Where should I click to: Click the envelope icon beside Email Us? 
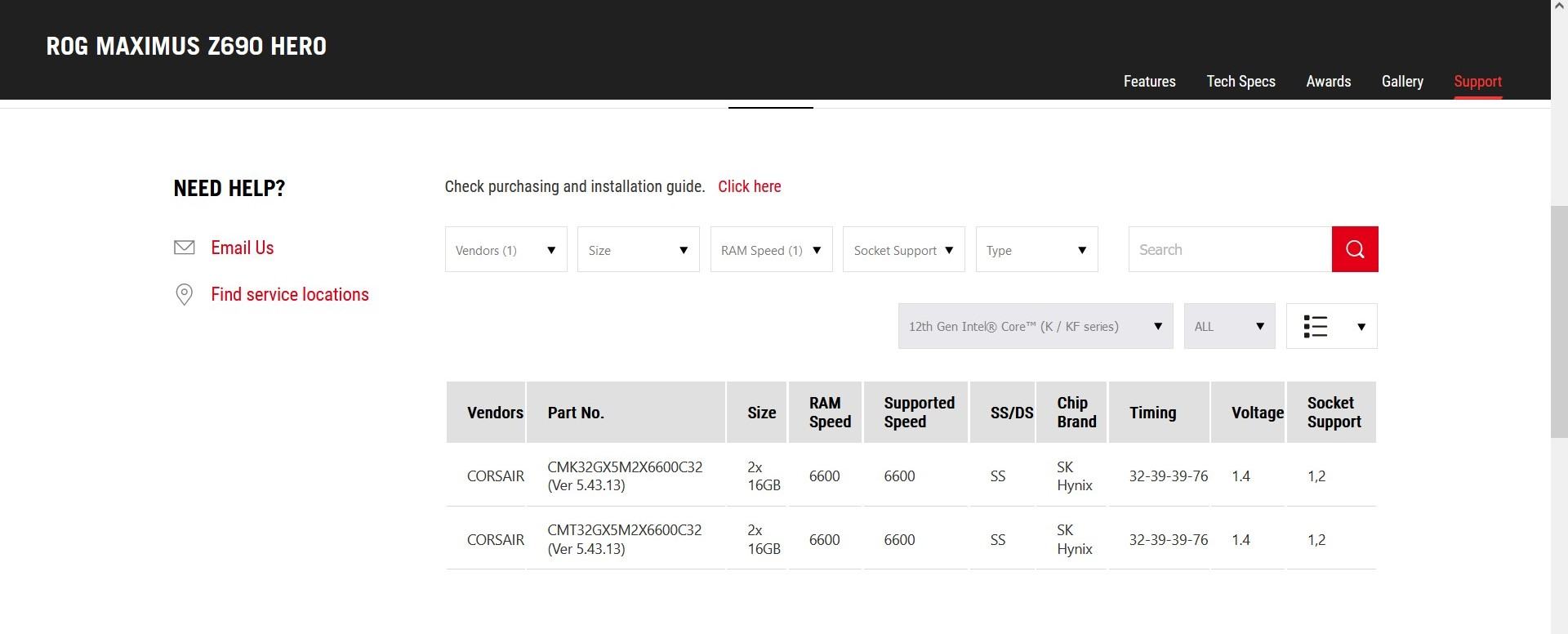(x=185, y=248)
